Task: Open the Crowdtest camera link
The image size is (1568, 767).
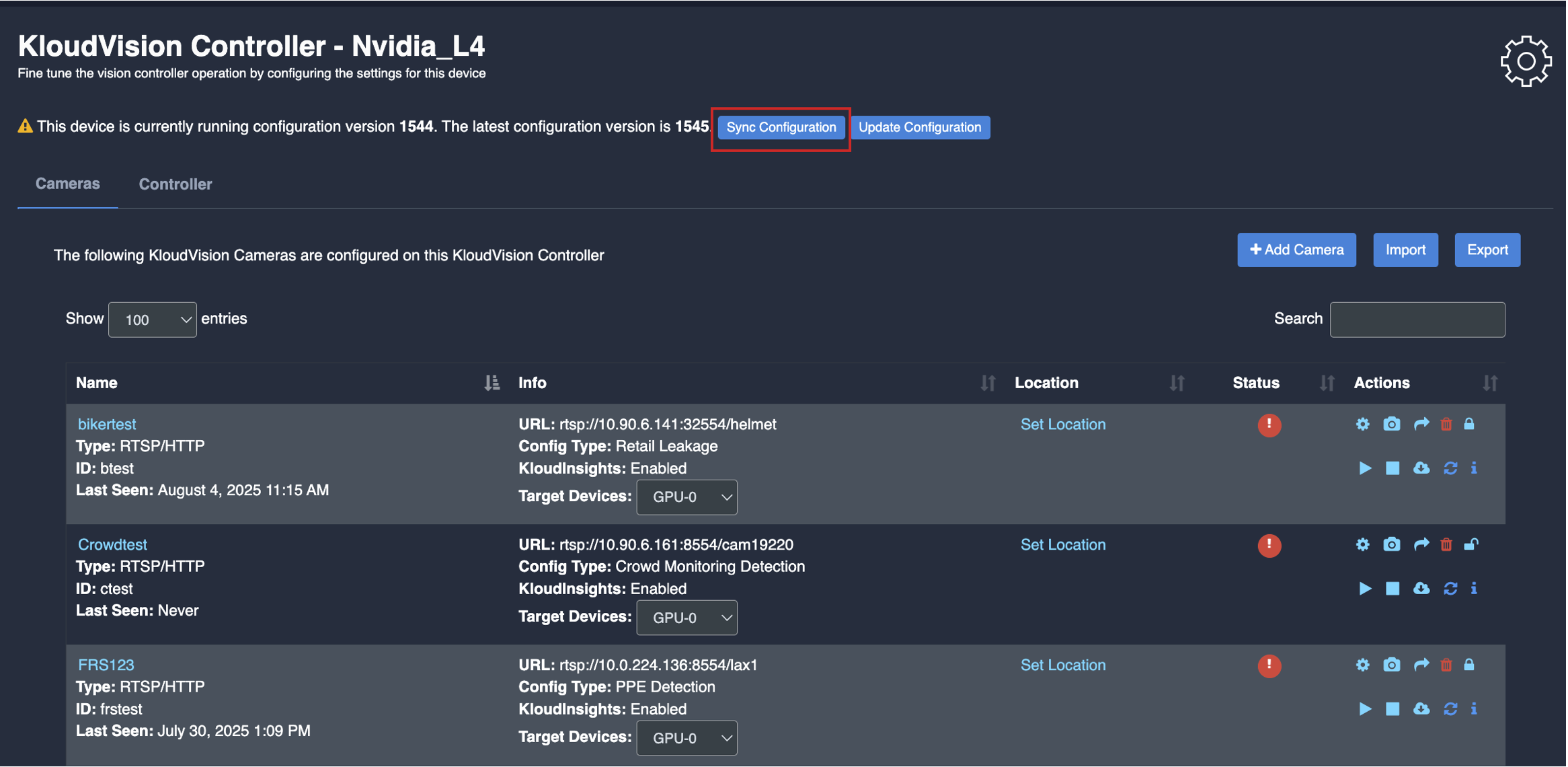Action: [x=112, y=544]
